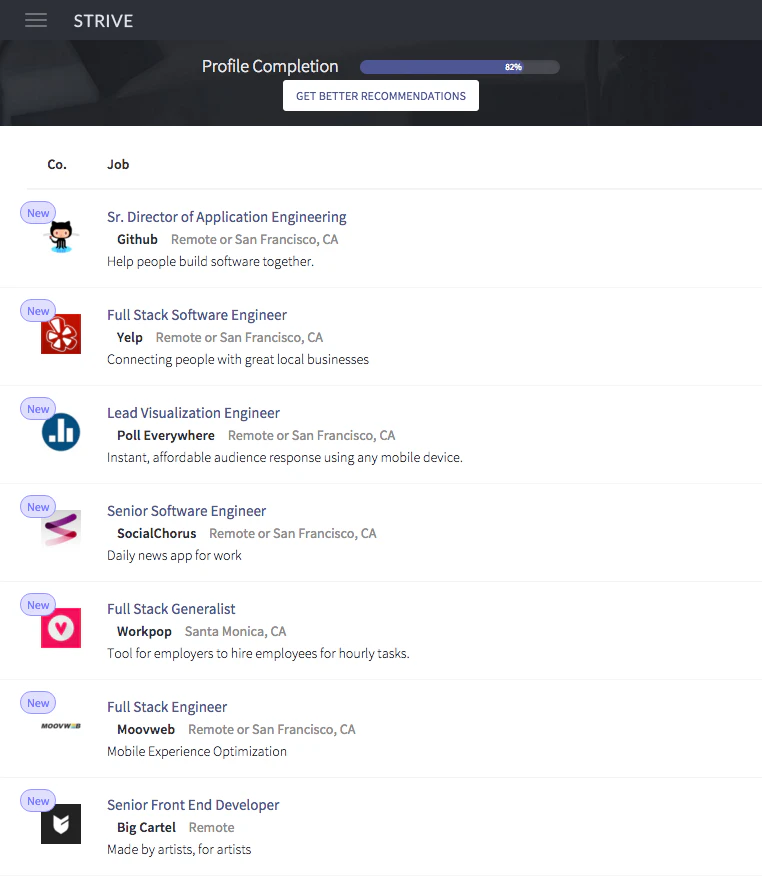Click 'Tool for employers to hire employees' description
The width and height of the screenshot is (762, 885).
pos(259,654)
